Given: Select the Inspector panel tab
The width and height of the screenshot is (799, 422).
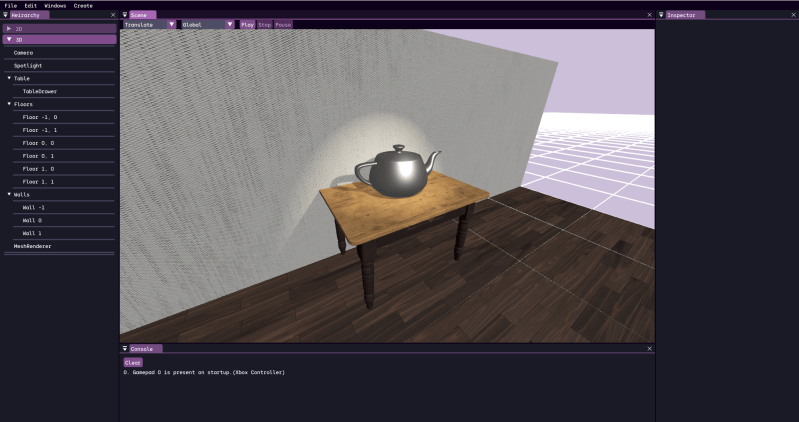Looking at the screenshot, I should tap(685, 15).
